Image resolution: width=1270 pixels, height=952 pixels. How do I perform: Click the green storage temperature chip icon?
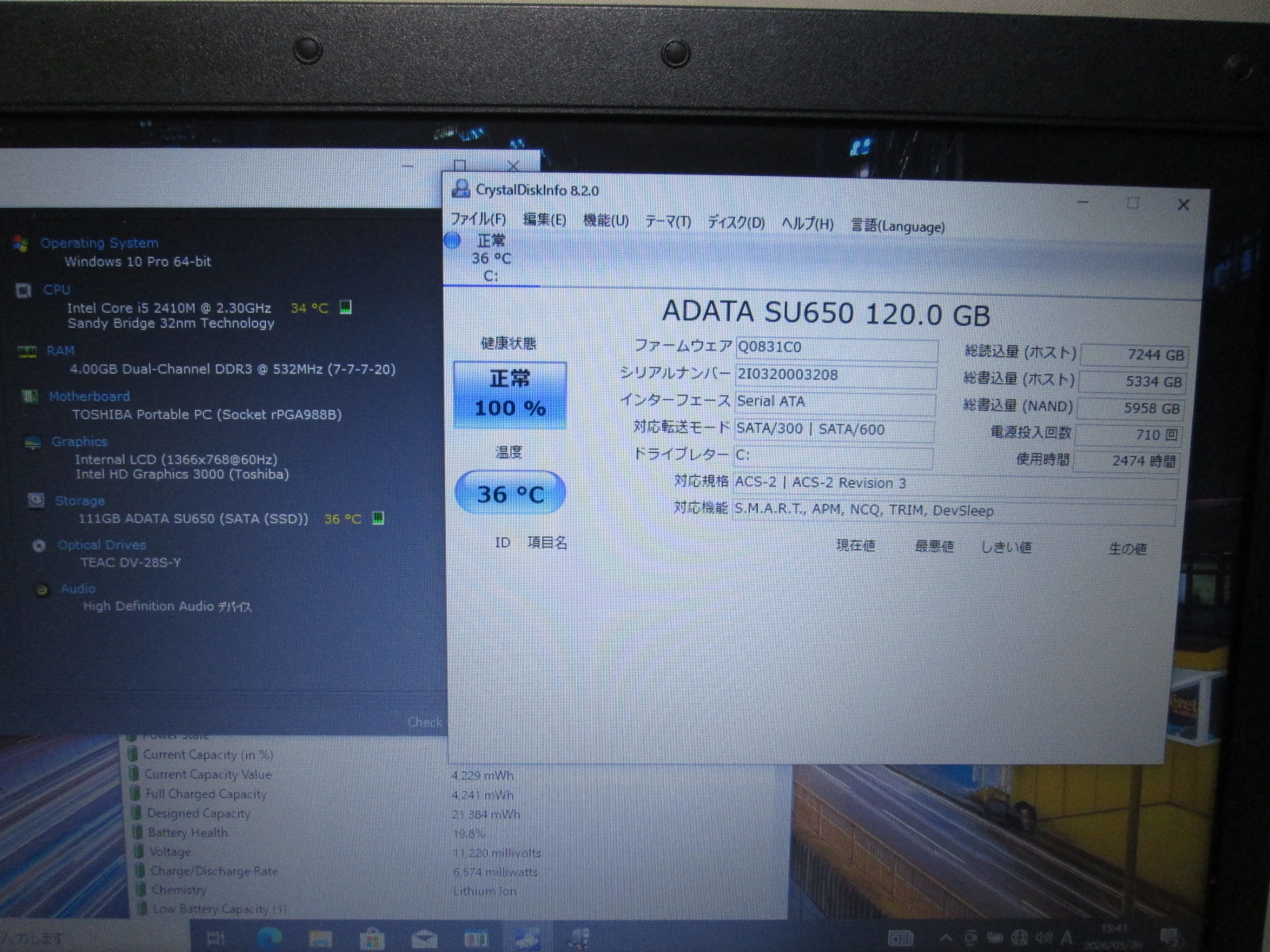pos(379,519)
